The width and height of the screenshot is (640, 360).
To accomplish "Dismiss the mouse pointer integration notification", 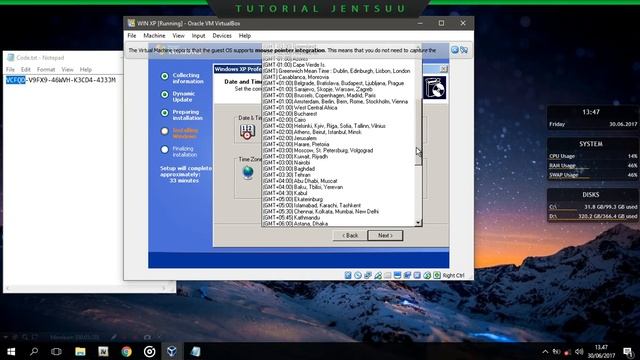I will [455, 50].
